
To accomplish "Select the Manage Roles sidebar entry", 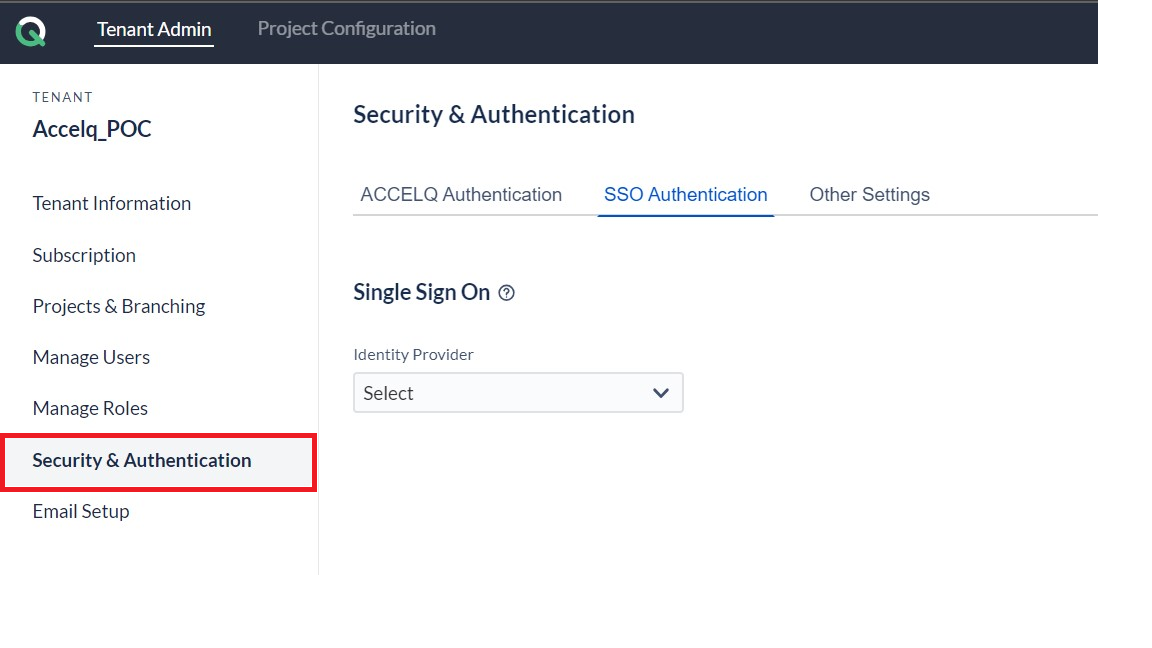I will (x=90, y=408).
